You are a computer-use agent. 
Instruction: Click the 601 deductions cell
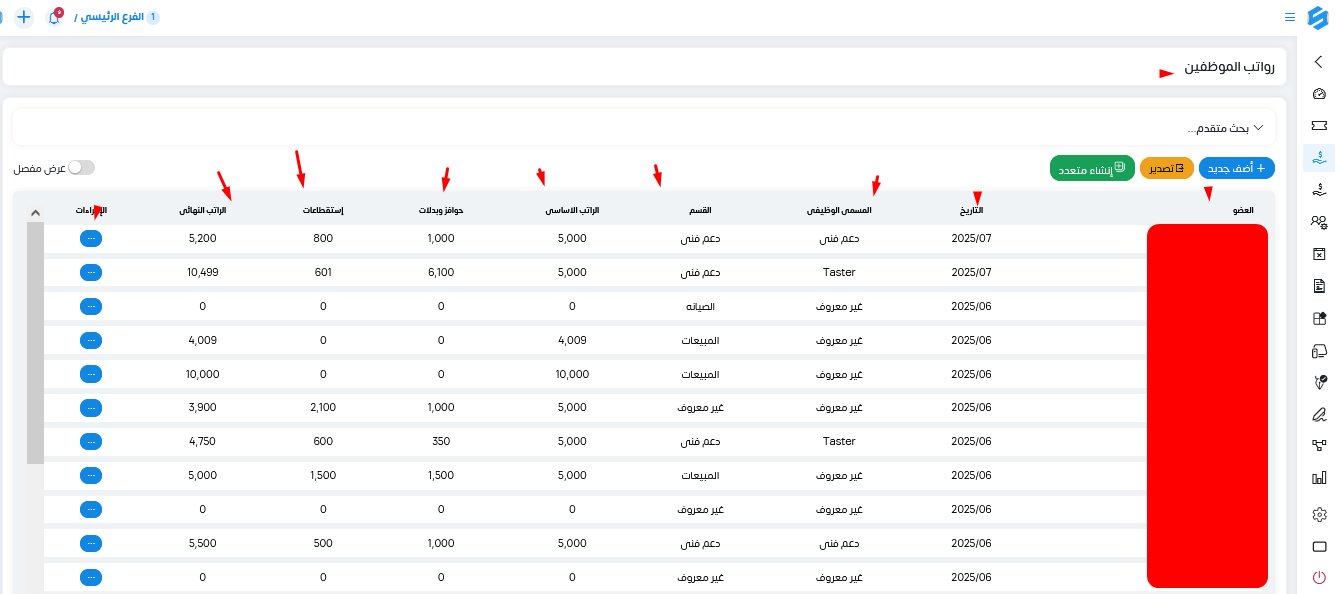tap(323, 272)
